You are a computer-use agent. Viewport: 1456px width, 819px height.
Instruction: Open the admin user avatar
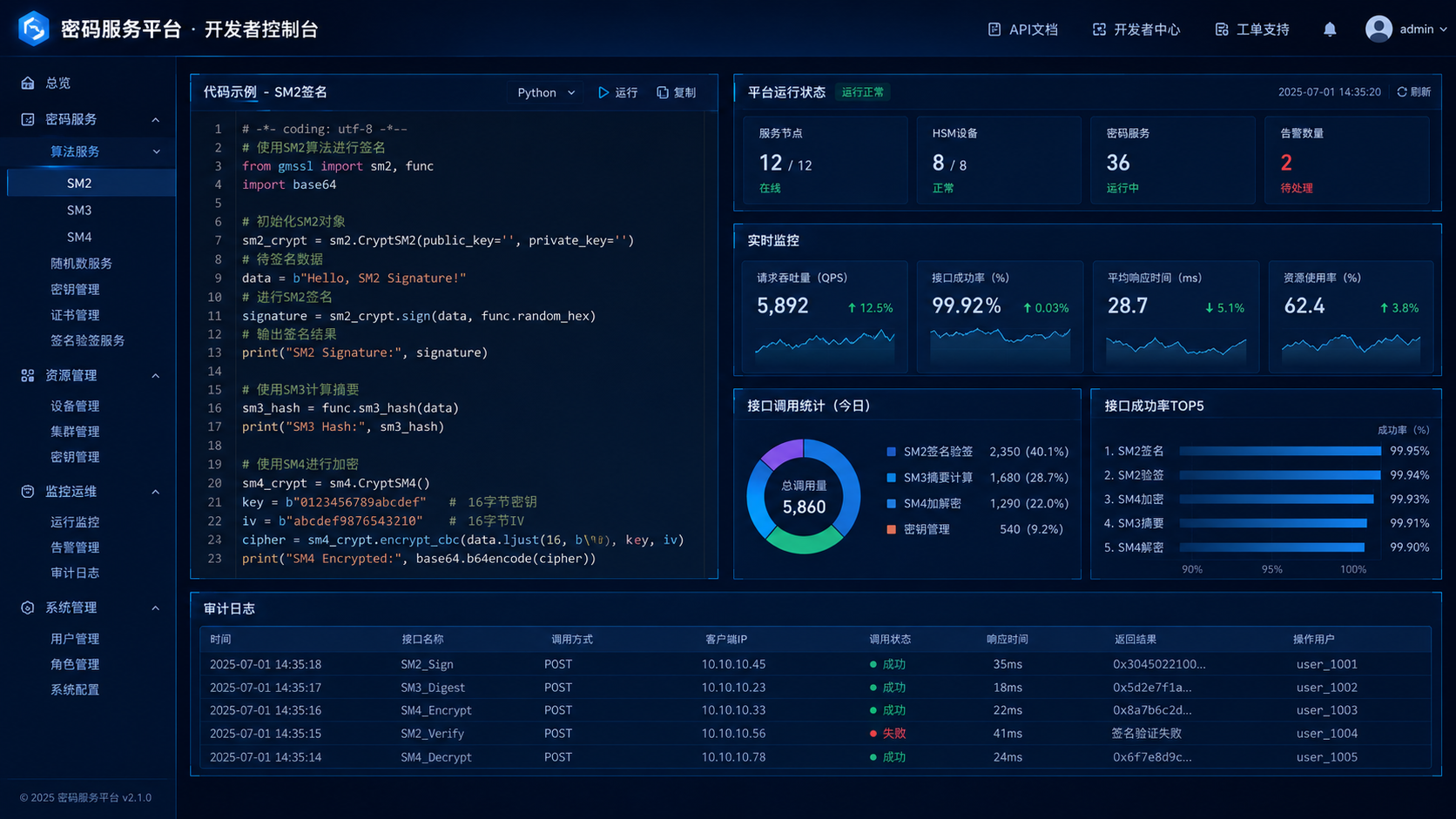coord(1378,29)
